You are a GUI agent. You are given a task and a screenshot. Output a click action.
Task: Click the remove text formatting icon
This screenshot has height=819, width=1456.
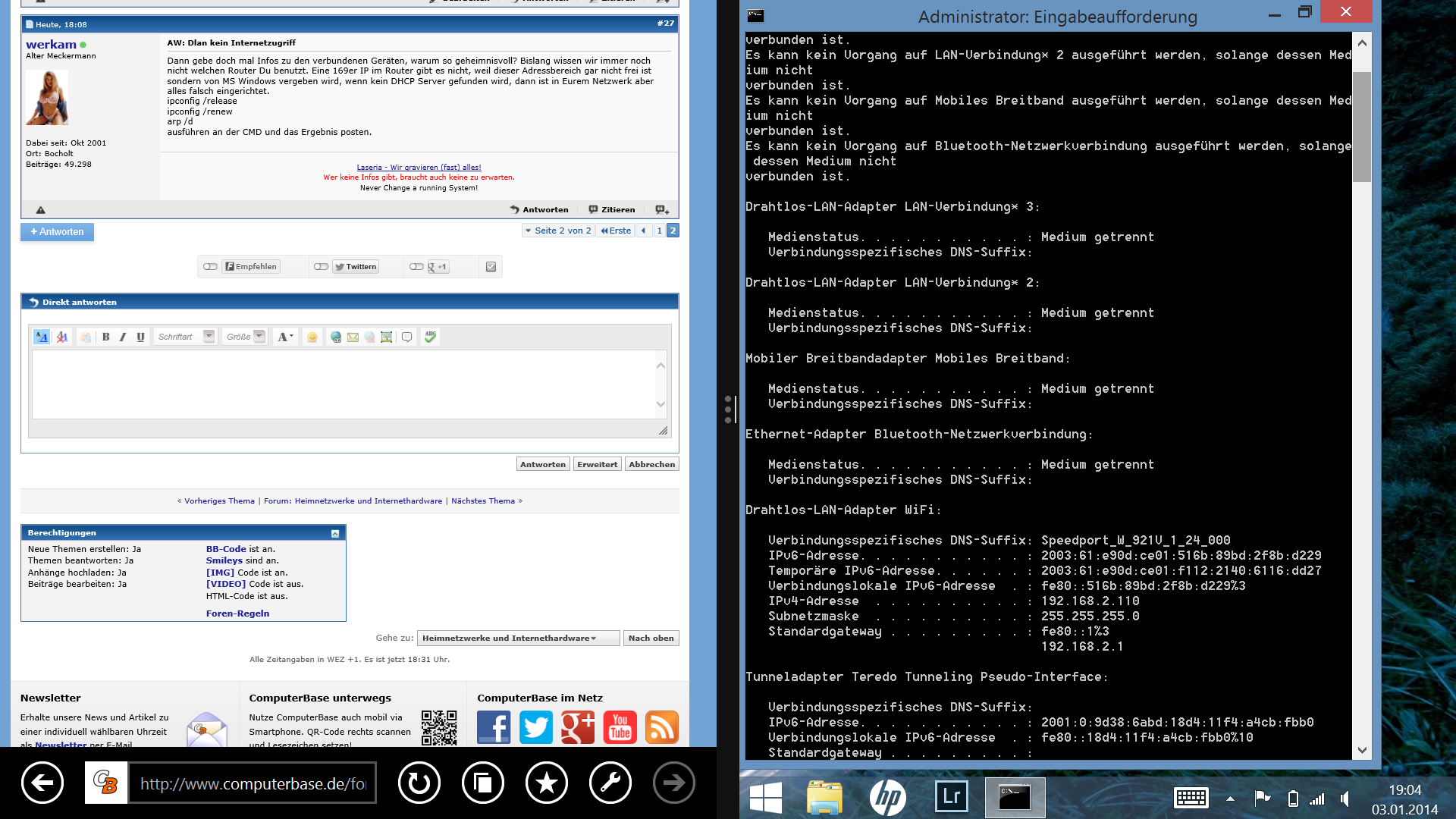pyautogui.click(x=63, y=337)
